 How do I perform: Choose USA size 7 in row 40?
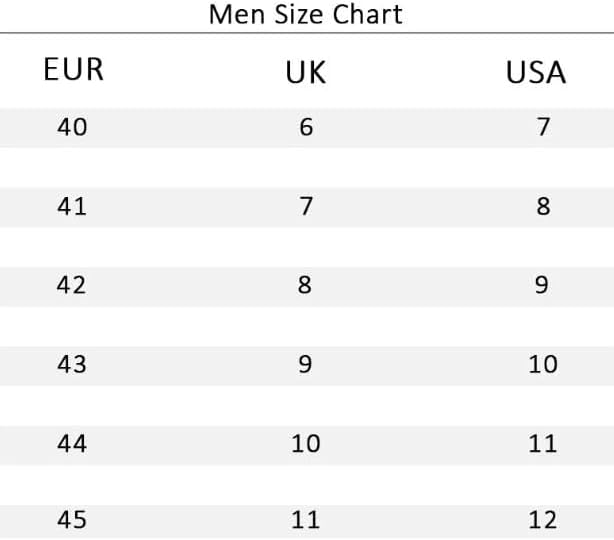coord(543,127)
